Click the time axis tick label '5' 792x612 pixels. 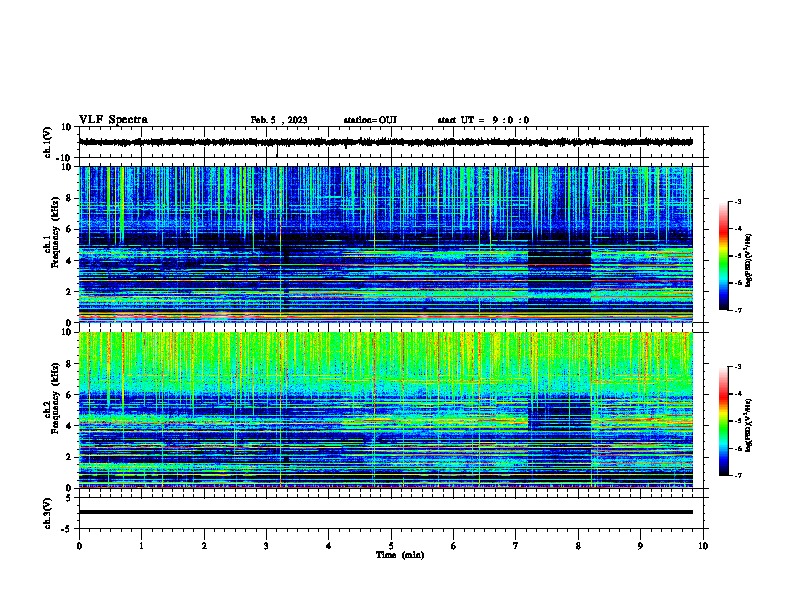click(x=391, y=546)
